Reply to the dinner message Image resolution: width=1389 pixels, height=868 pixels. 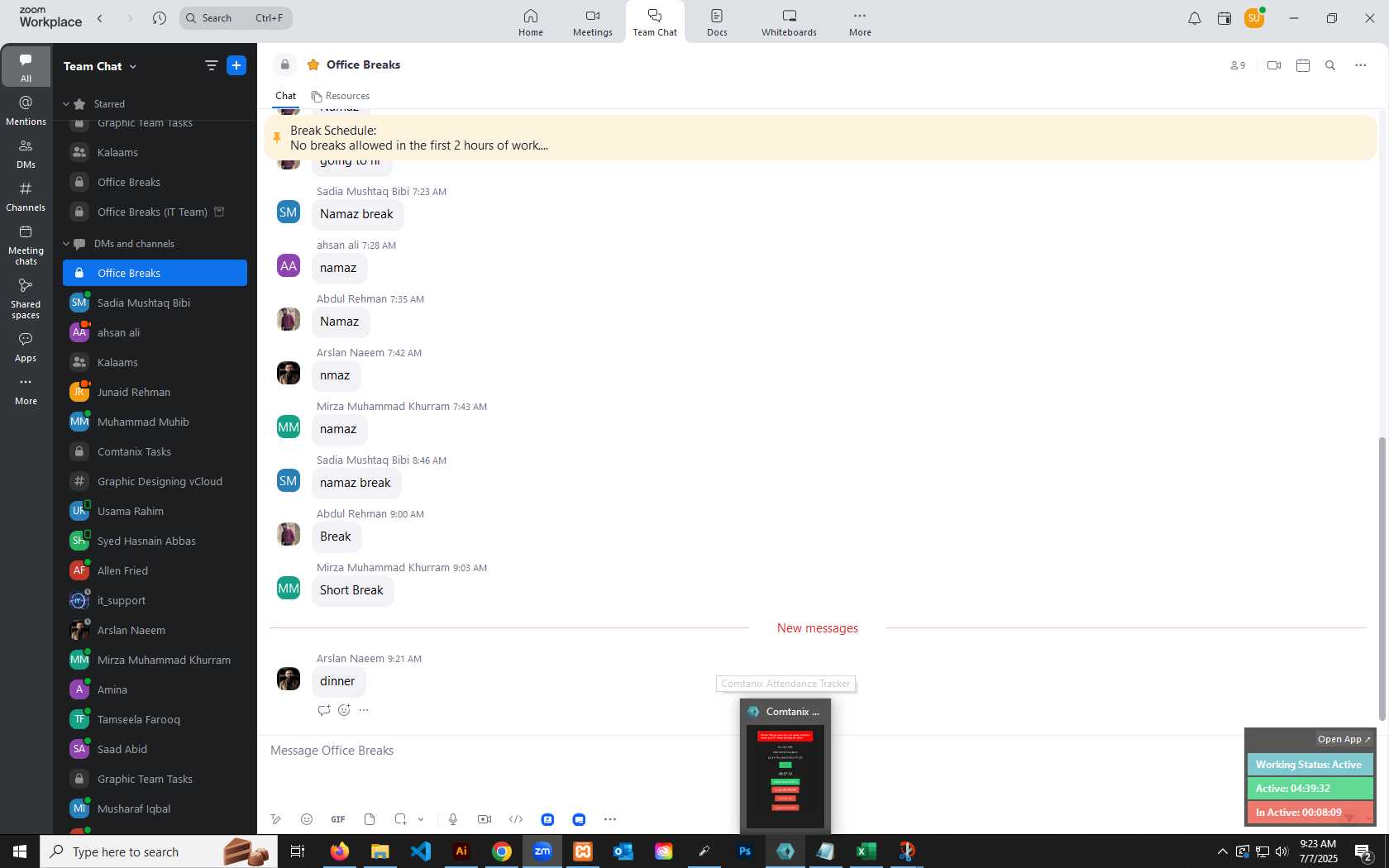click(x=324, y=710)
